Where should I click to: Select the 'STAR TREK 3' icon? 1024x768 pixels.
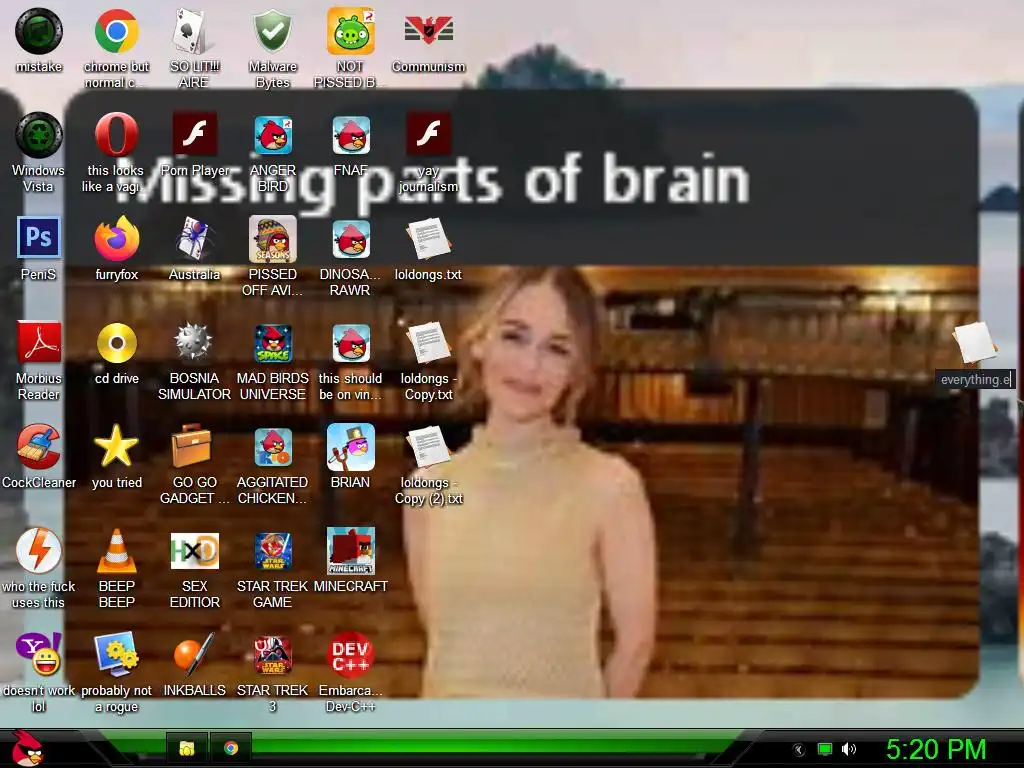pos(272,655)
